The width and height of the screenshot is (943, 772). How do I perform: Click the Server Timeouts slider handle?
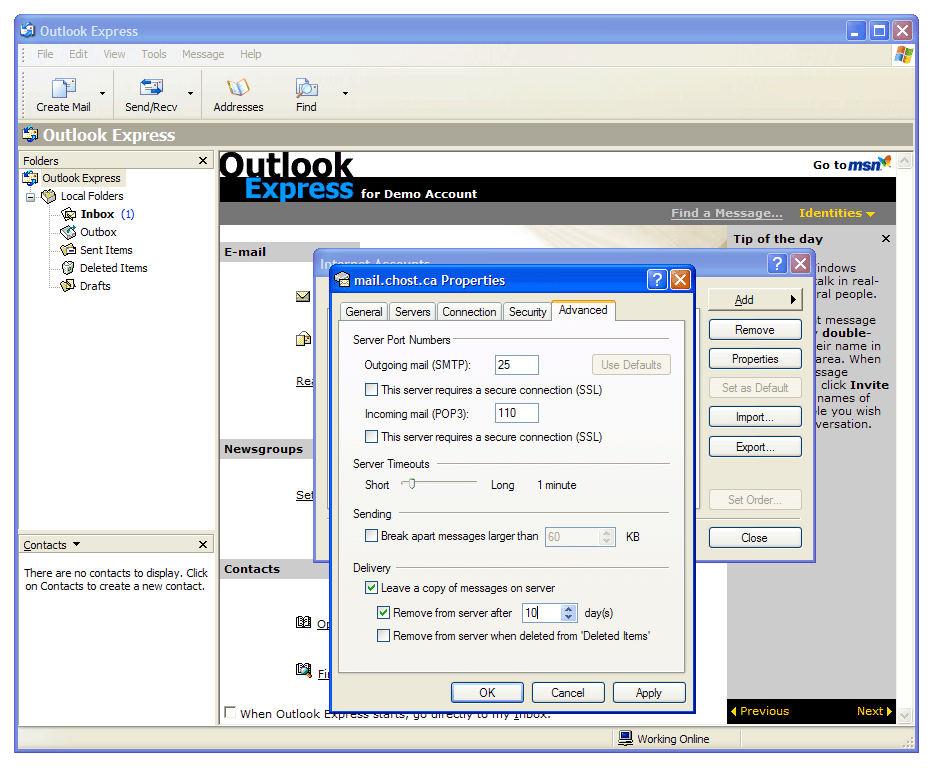[411, 483]
